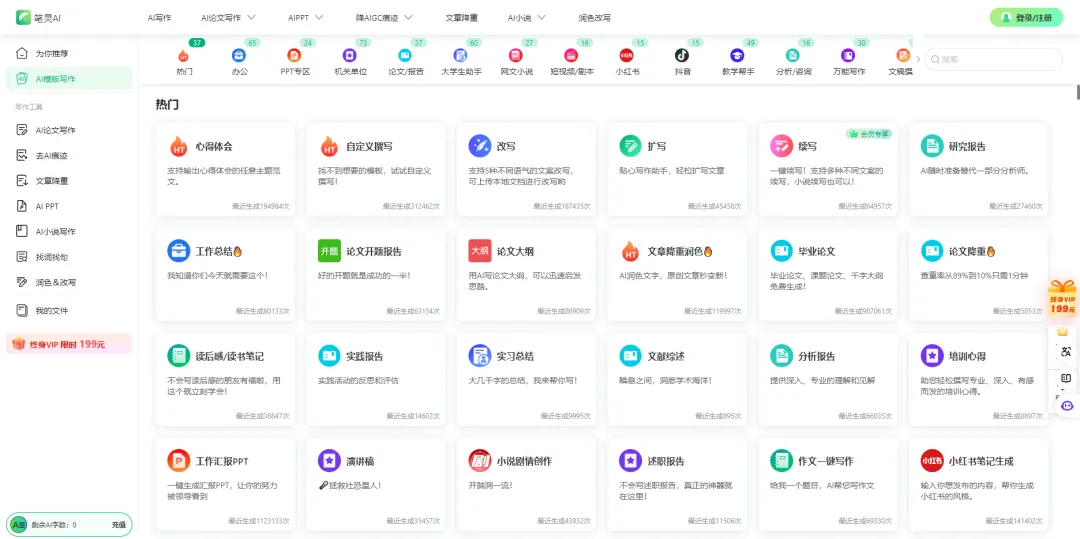
Task: Open the 工作汇报PPT template card
Action: (225, 484)
